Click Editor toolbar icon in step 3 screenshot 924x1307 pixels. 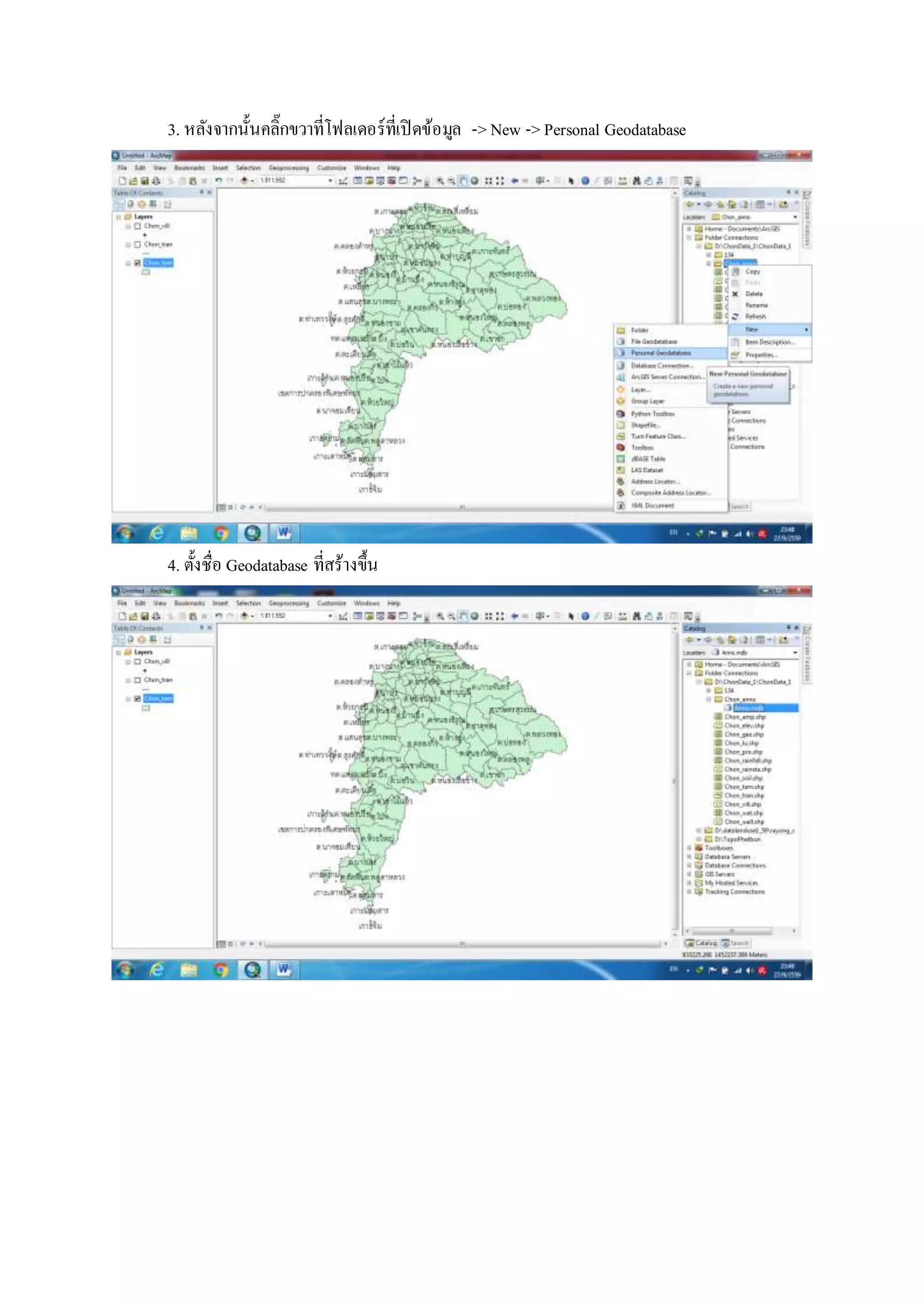(x=343, y=181)
